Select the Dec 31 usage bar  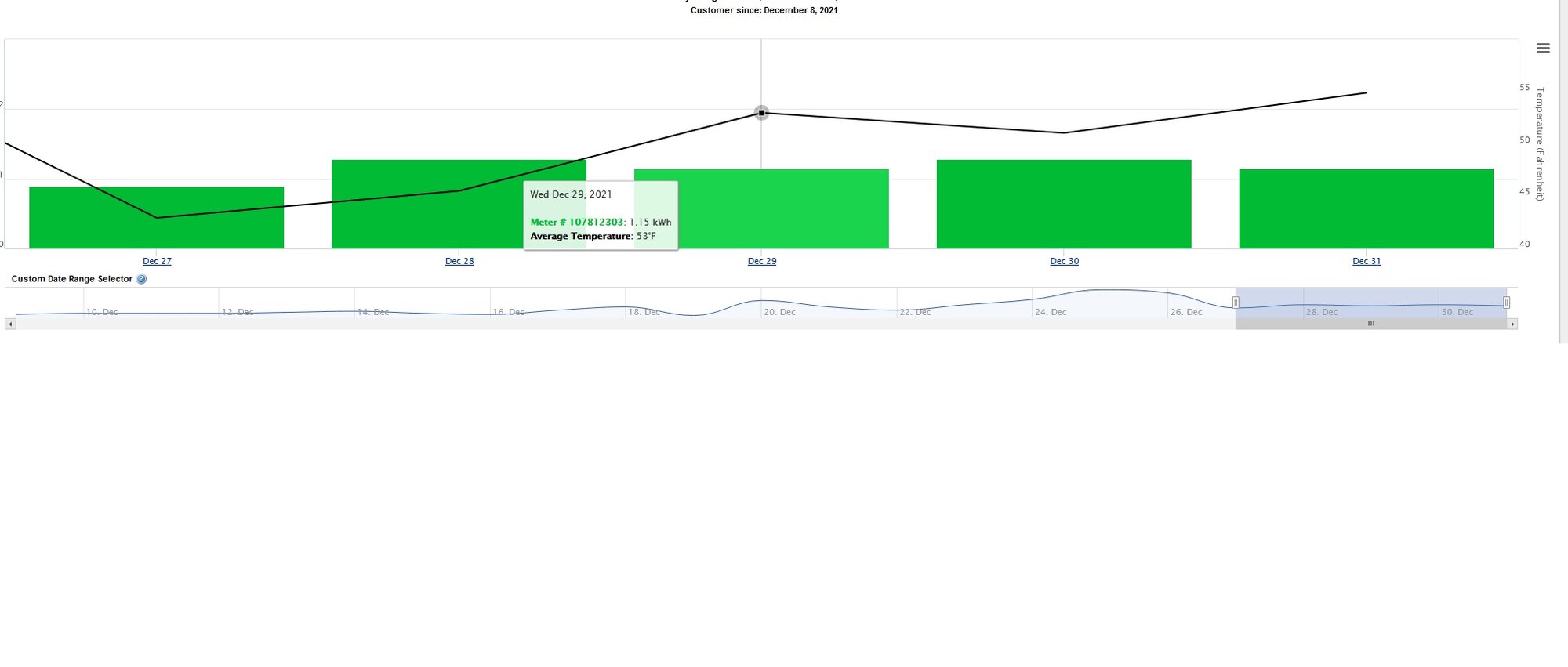tap(1367, 209)
